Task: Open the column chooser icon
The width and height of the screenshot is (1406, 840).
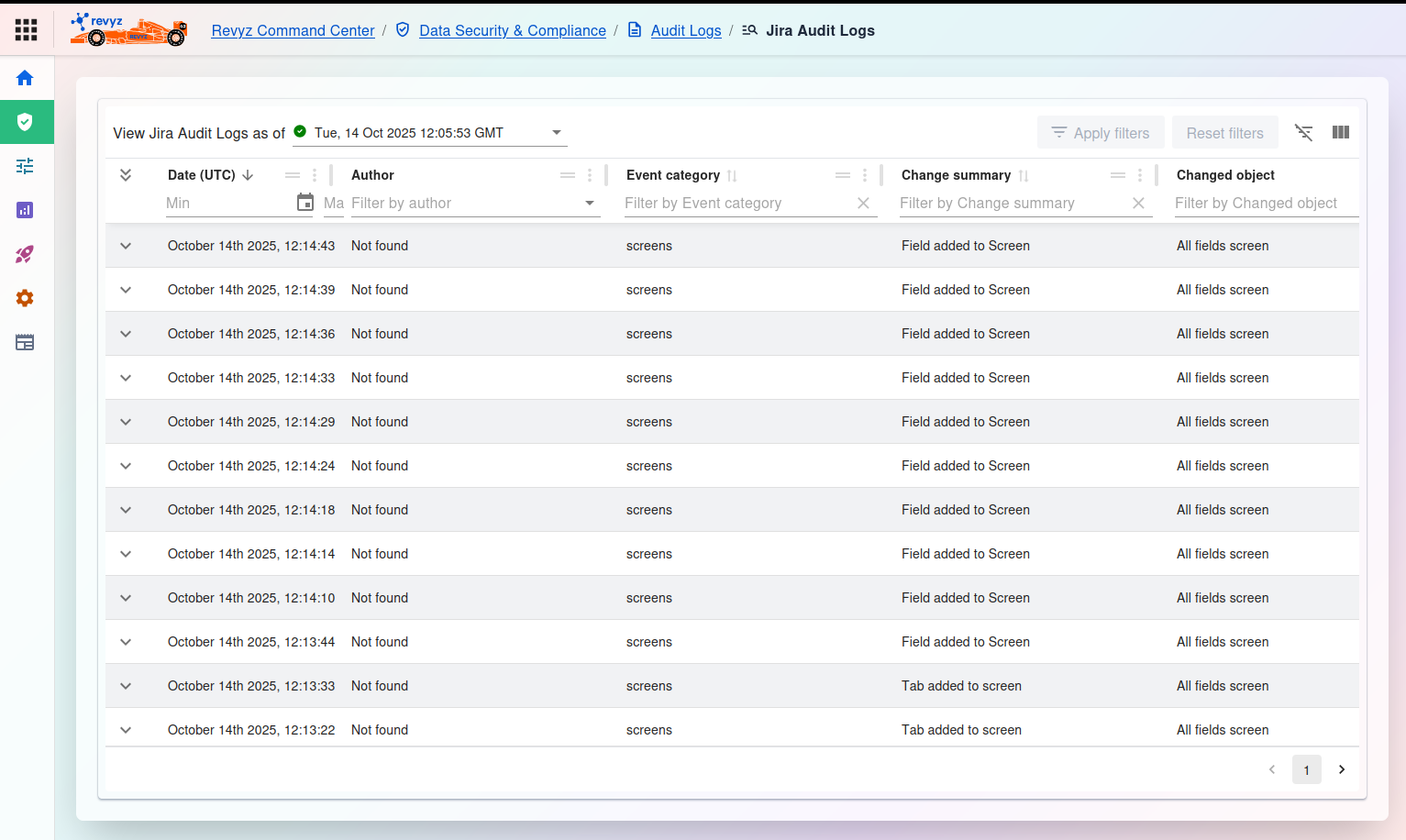Action: (1340, 133)
